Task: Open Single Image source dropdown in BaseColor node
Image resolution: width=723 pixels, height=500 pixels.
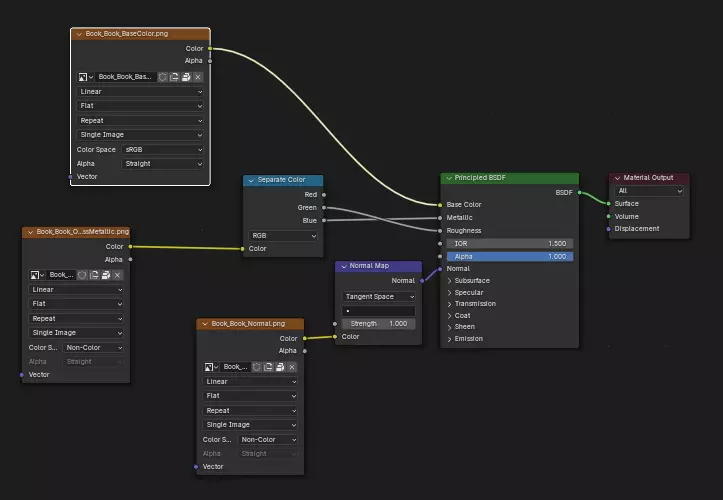Action: coord(140,135)
